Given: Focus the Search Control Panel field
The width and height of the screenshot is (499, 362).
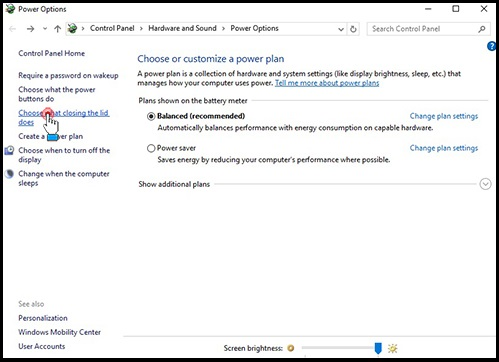Looking at the screenshot, I should 428,29.
